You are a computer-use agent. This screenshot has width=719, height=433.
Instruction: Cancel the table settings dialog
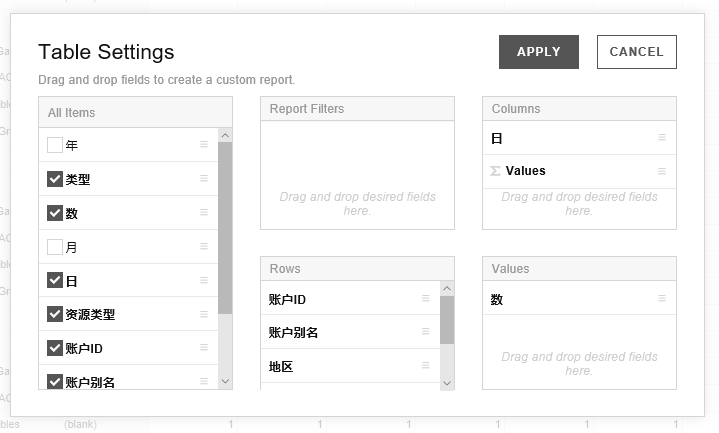[636, 52]
